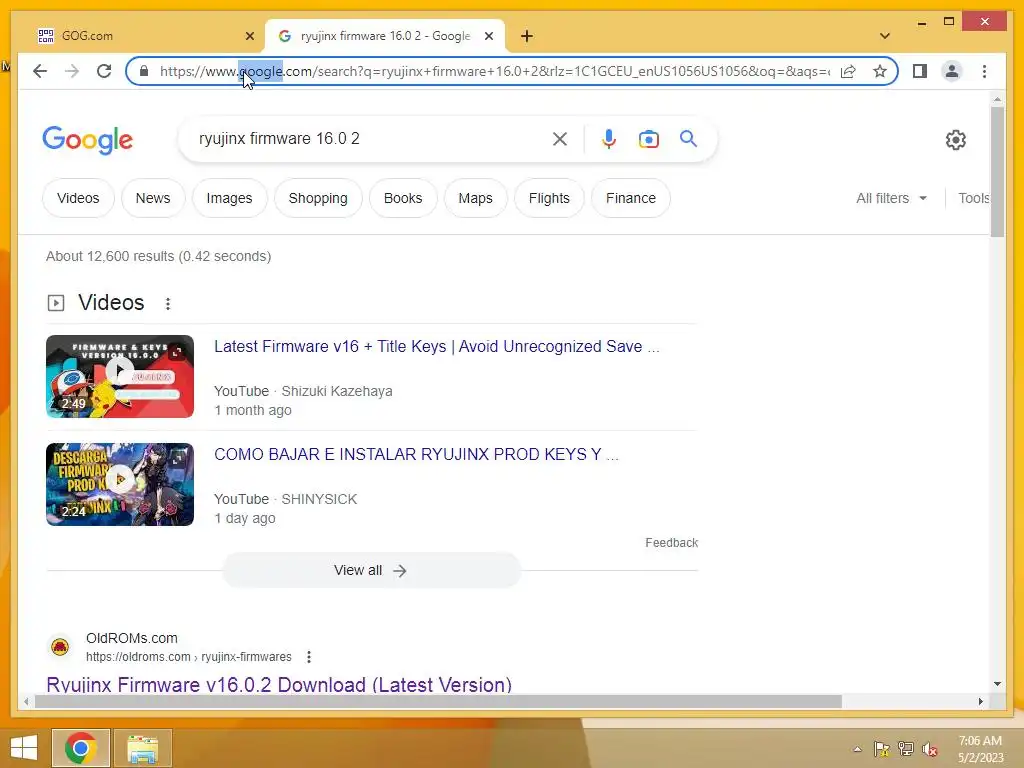Open the taskbar clock and date

pyautogui.click(x=980, y=748)
